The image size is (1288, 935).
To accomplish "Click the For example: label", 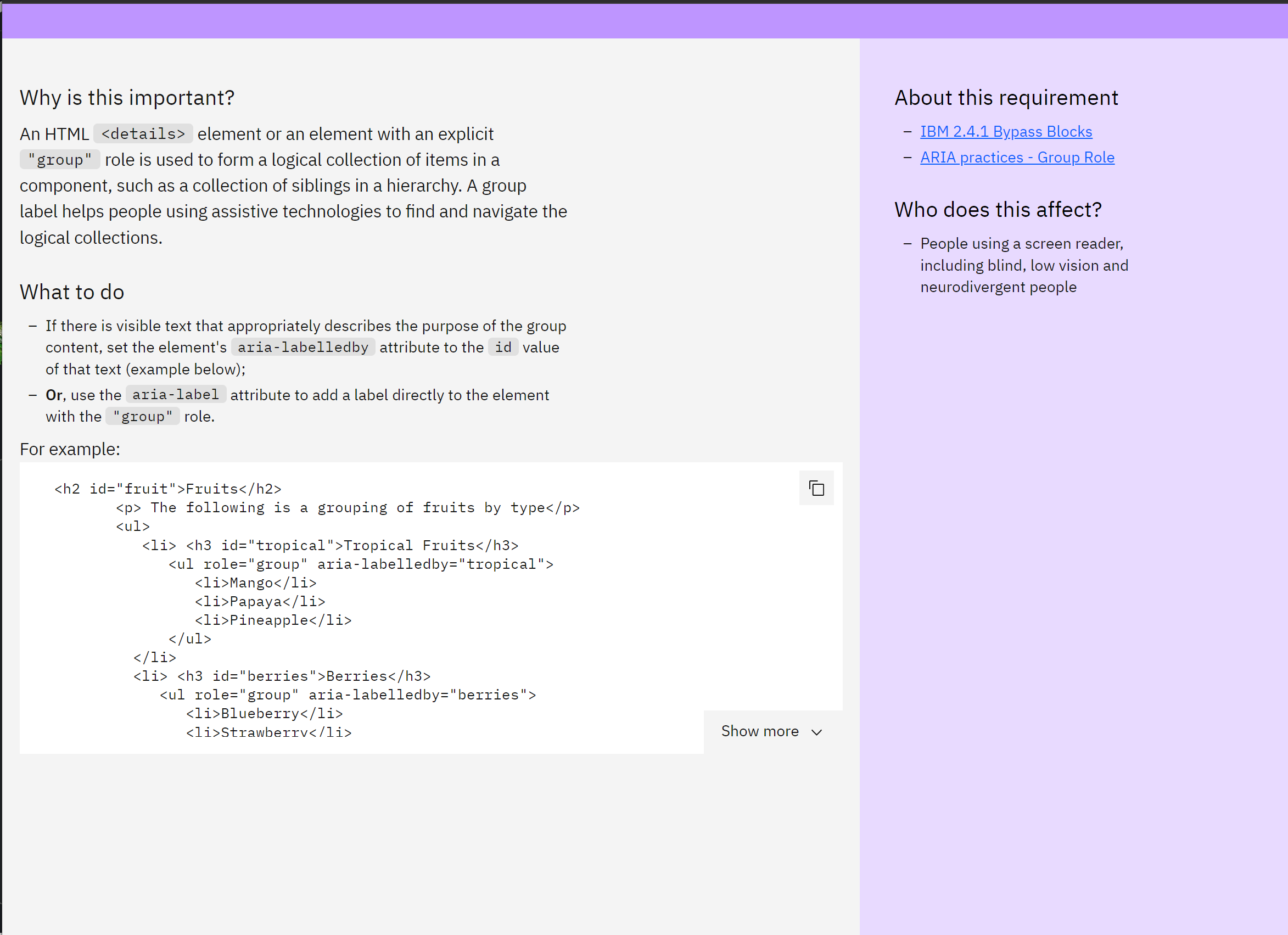I will (69, 449).
